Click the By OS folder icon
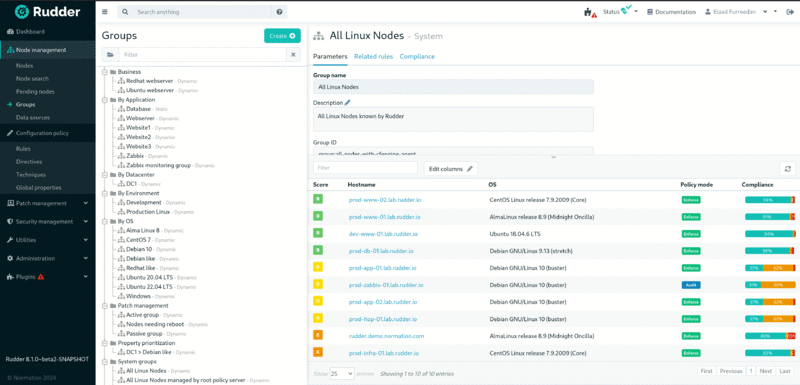Viewport: 800px width, 385px height. (x=112, y=221)
